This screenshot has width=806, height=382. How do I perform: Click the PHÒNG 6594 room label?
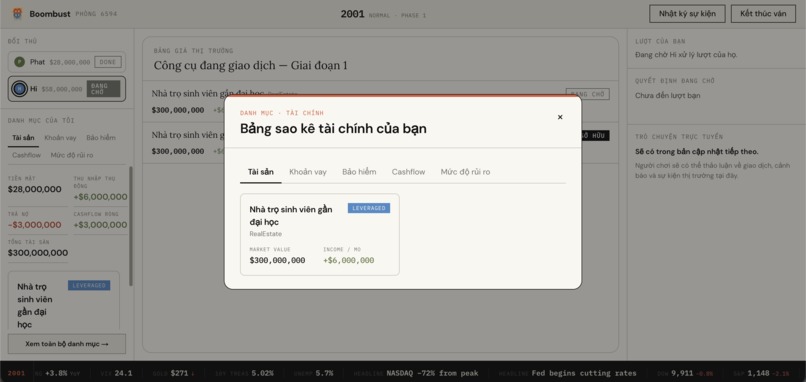point(96,14)
